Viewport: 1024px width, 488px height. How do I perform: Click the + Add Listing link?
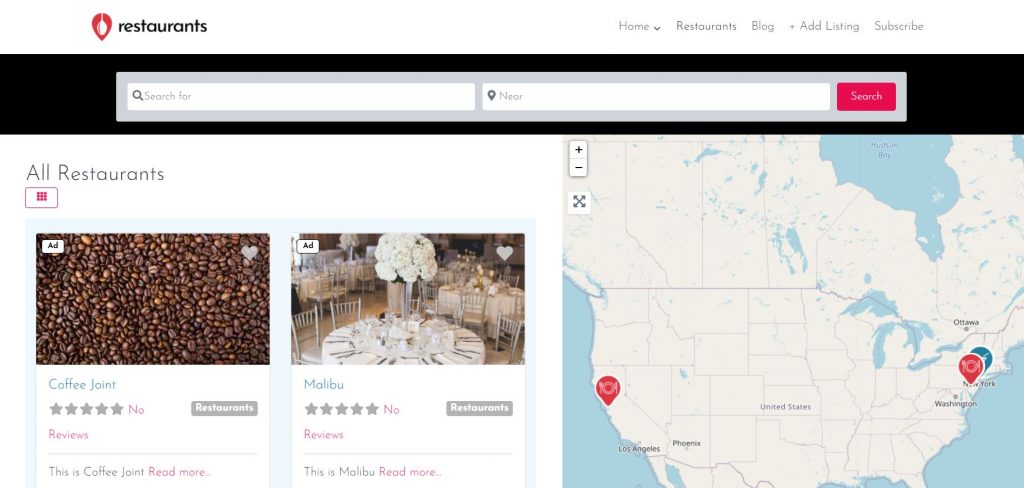tap(824, 27)
